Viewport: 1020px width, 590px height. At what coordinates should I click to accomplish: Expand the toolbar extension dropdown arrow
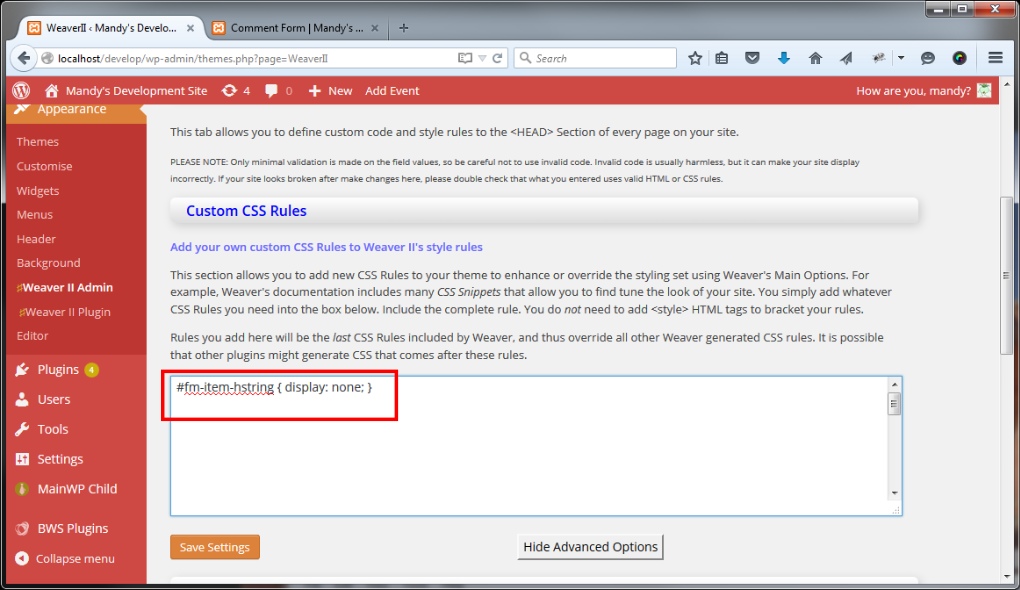(x=901, y=58)
